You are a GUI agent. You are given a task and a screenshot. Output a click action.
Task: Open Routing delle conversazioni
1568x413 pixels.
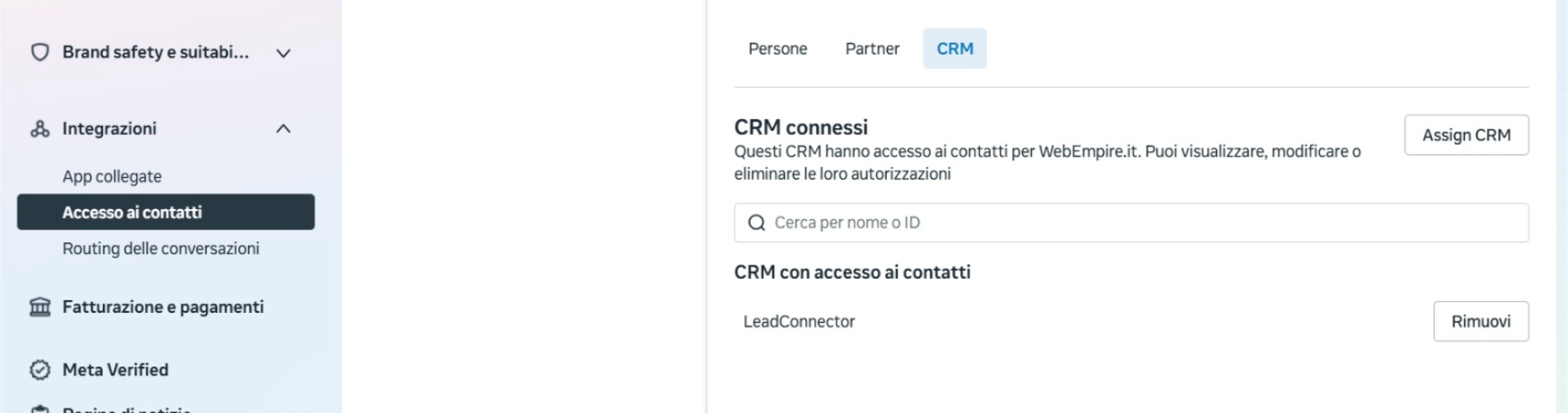161,249
